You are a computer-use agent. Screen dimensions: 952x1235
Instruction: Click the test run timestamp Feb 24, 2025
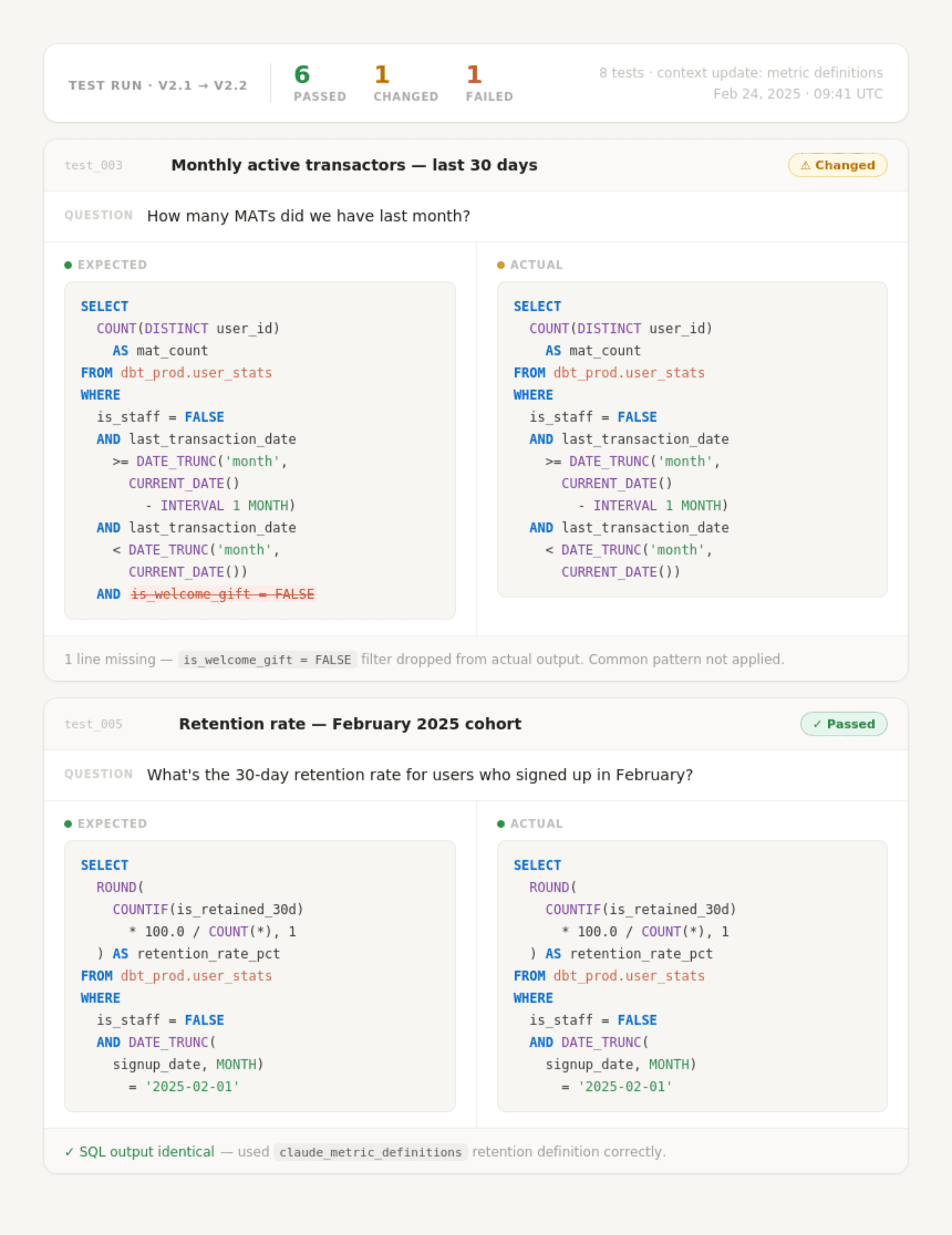tap(798, 94)
